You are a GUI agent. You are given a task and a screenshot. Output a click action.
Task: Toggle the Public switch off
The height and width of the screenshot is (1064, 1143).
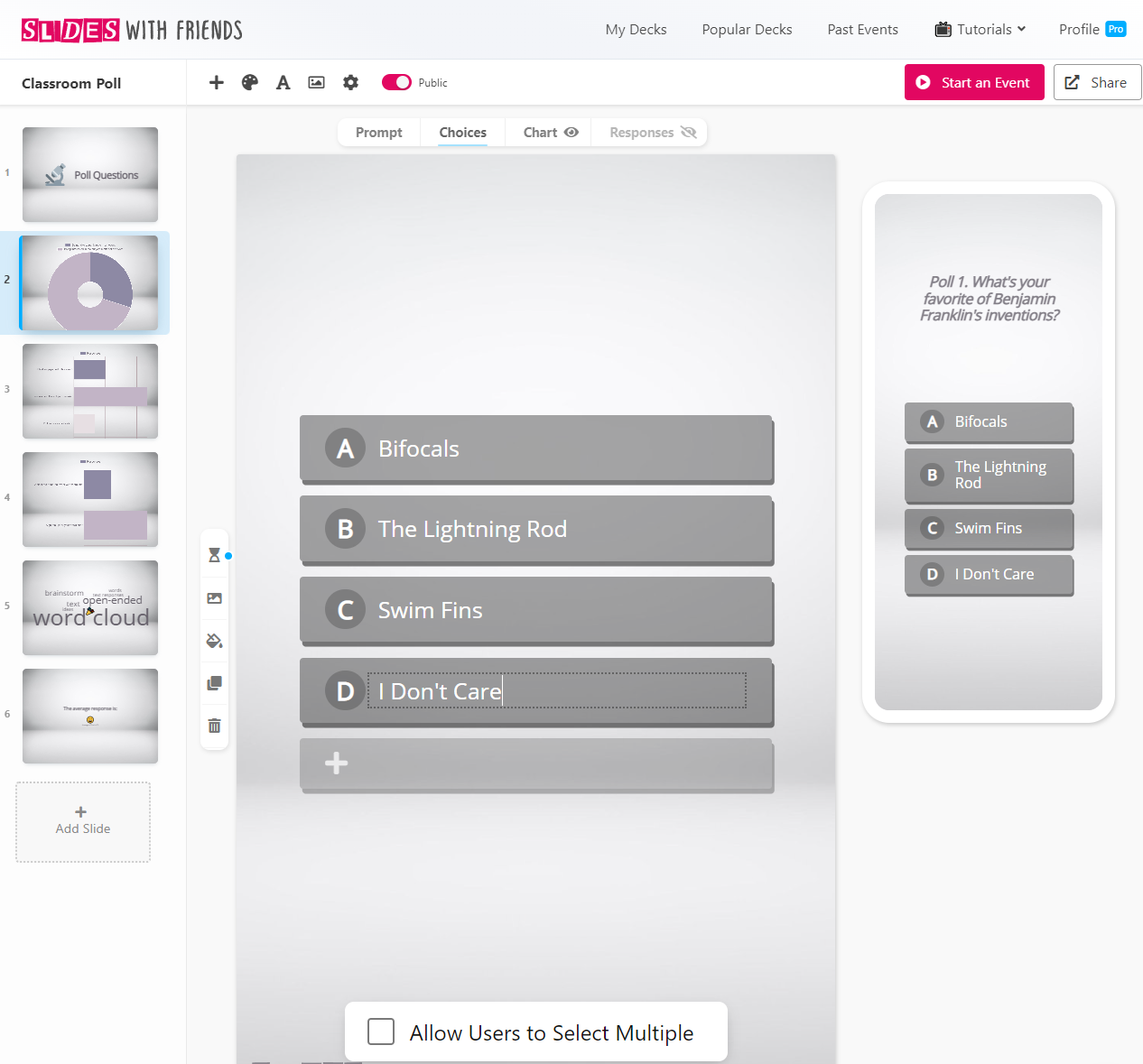pos(396,81)
